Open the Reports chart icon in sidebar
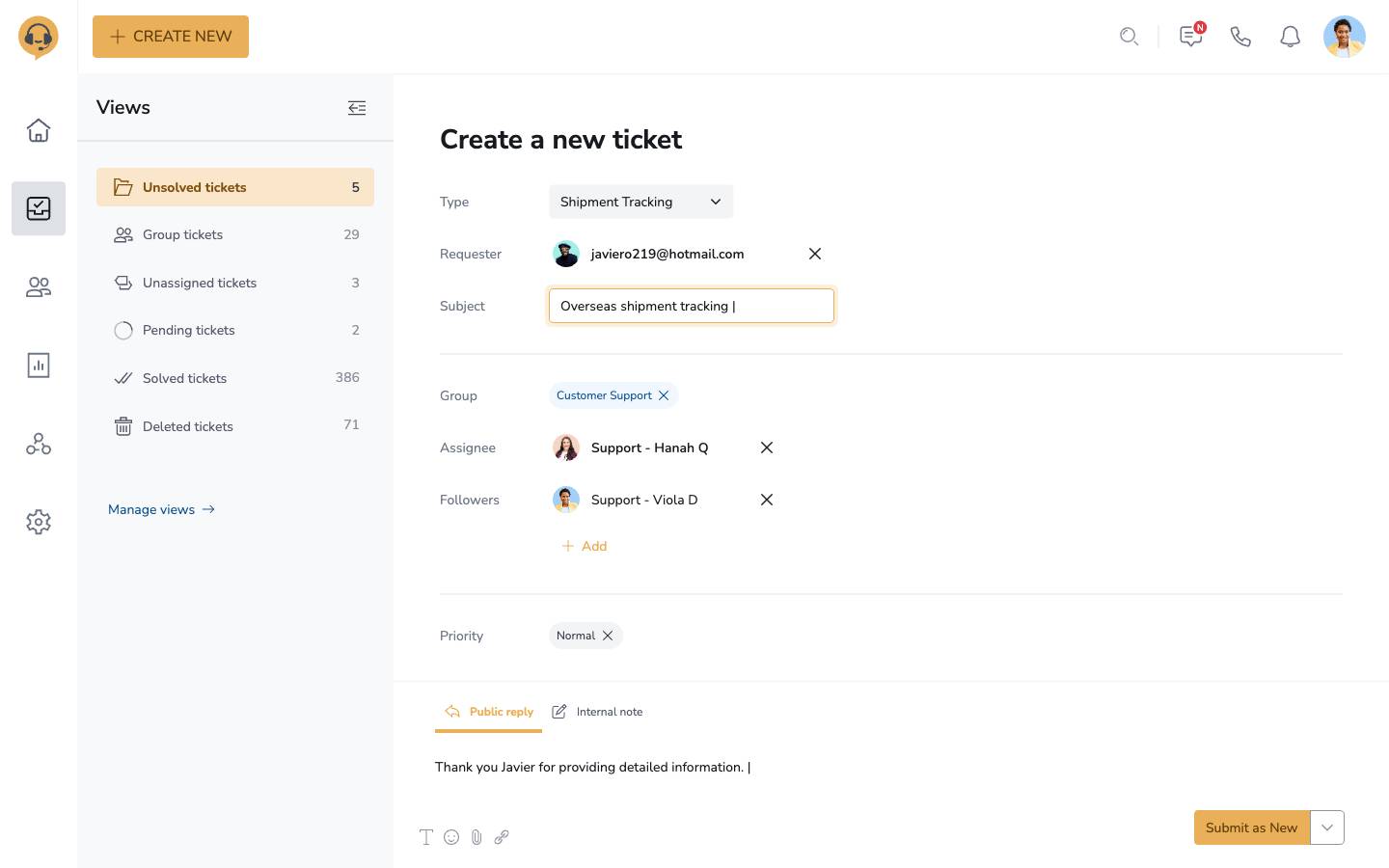1389x868 pixels. [x=39, y=366]
